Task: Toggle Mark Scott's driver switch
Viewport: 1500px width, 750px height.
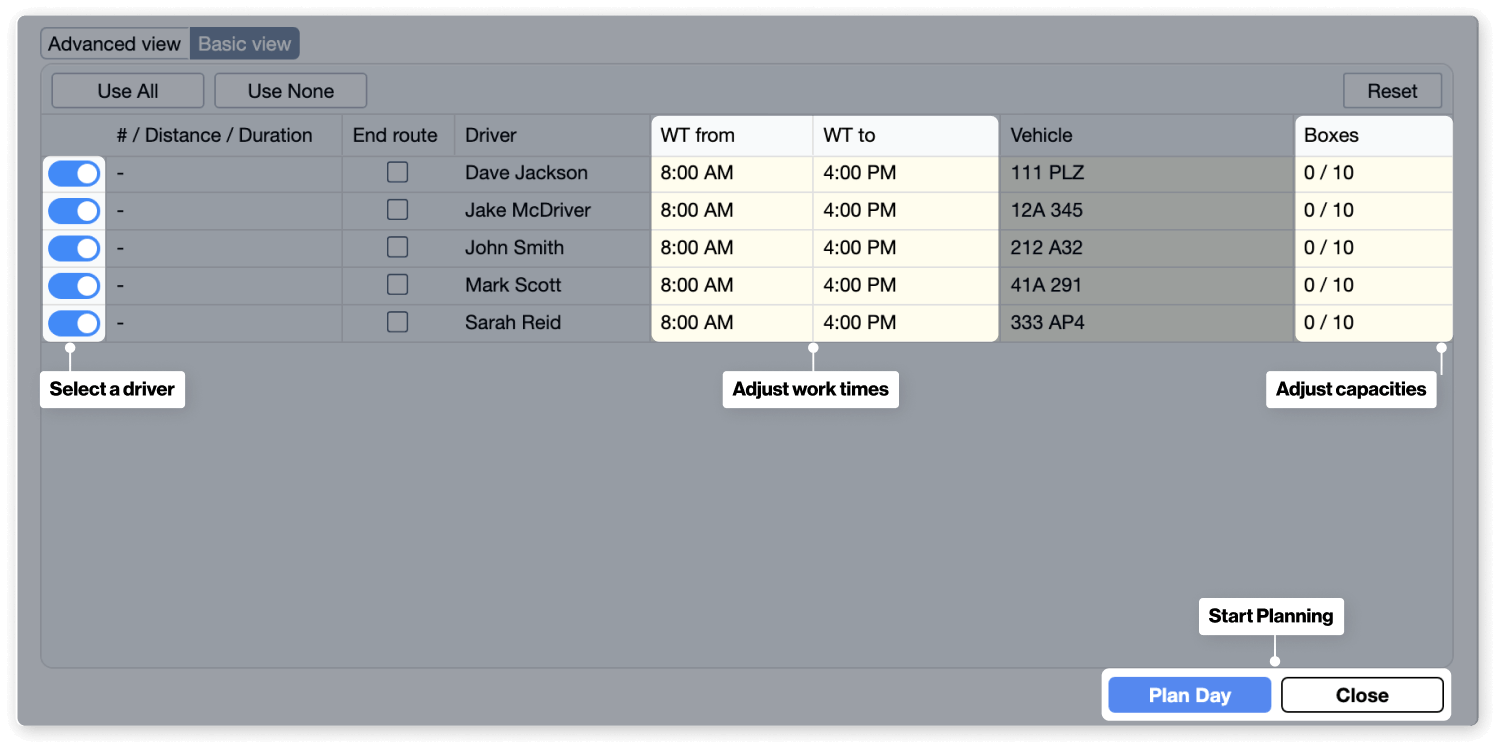Action: tap(74, 286)
